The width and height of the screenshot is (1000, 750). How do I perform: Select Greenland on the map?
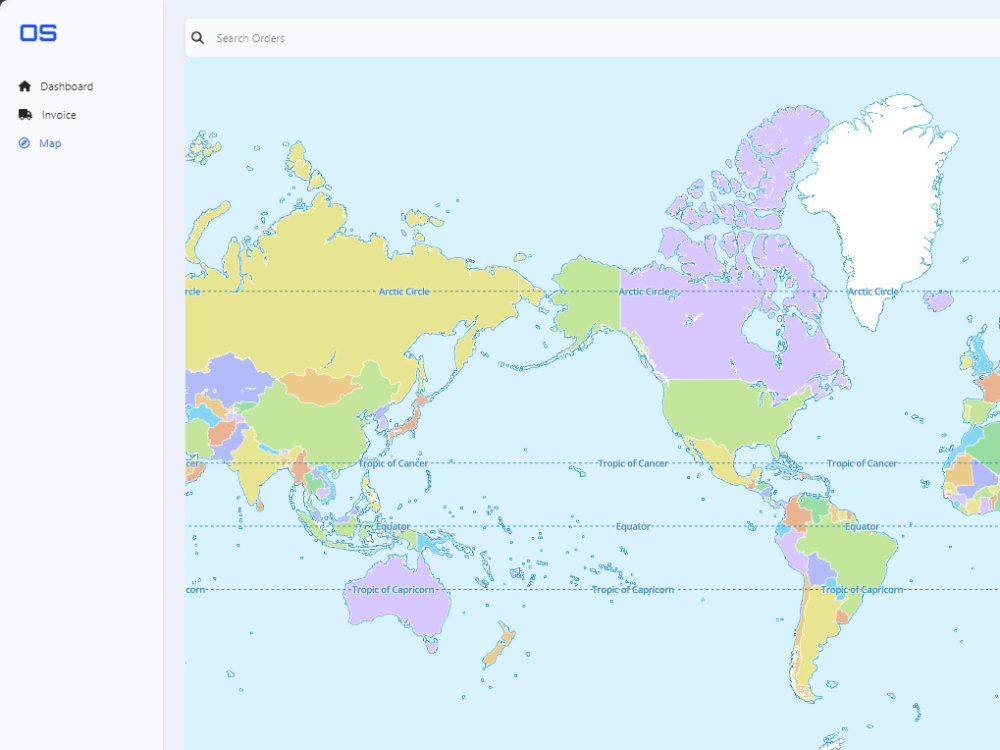coord(886,191)
